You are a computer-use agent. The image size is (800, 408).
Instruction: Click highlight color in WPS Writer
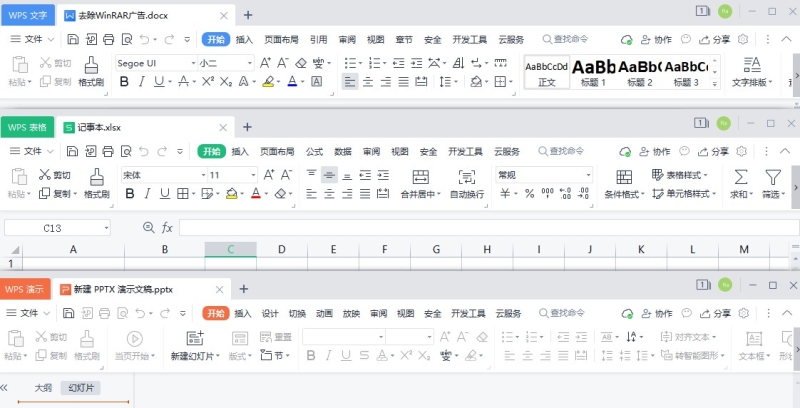[268, 81]
